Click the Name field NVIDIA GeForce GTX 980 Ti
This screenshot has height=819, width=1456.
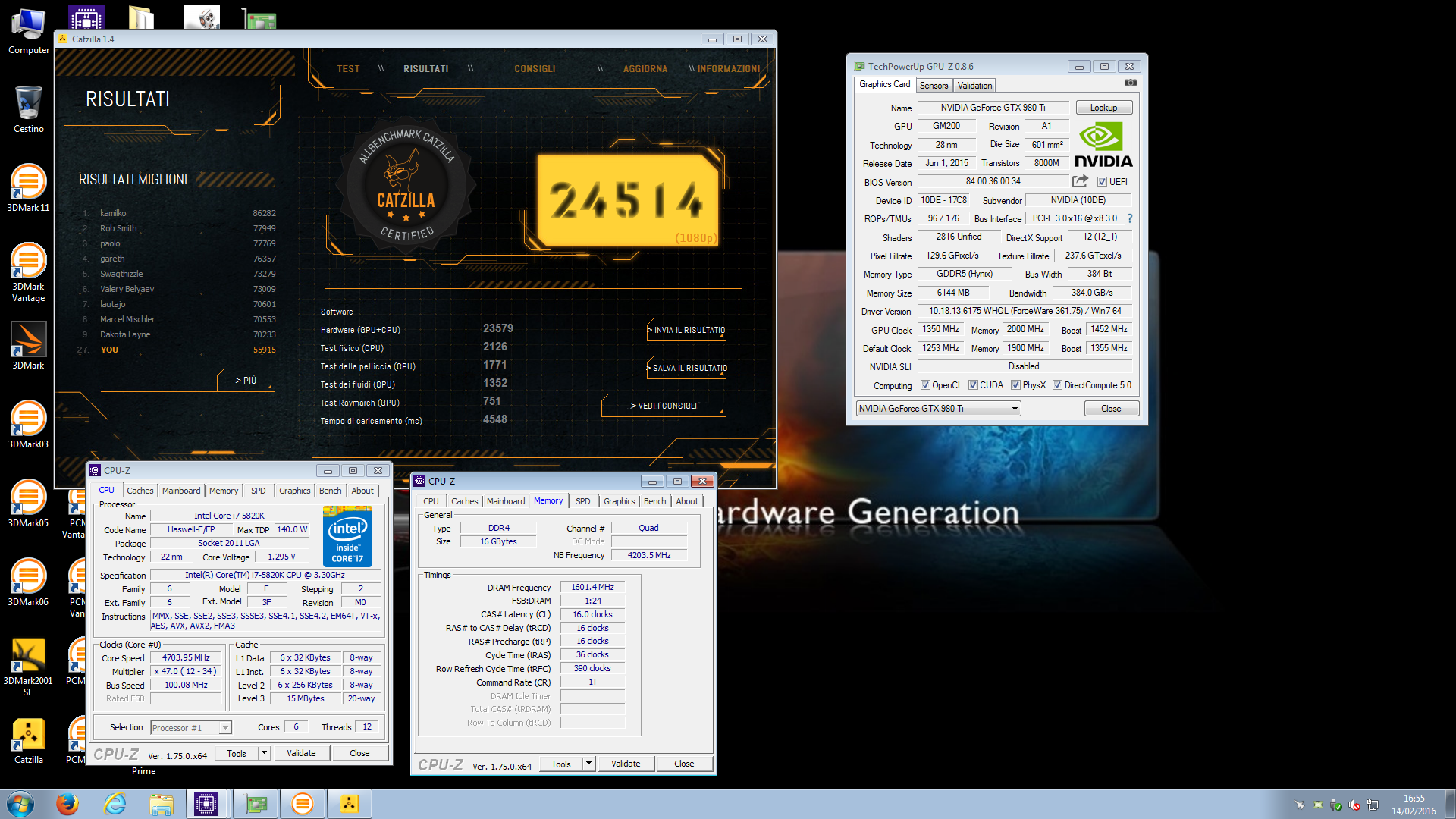[993, 108]
